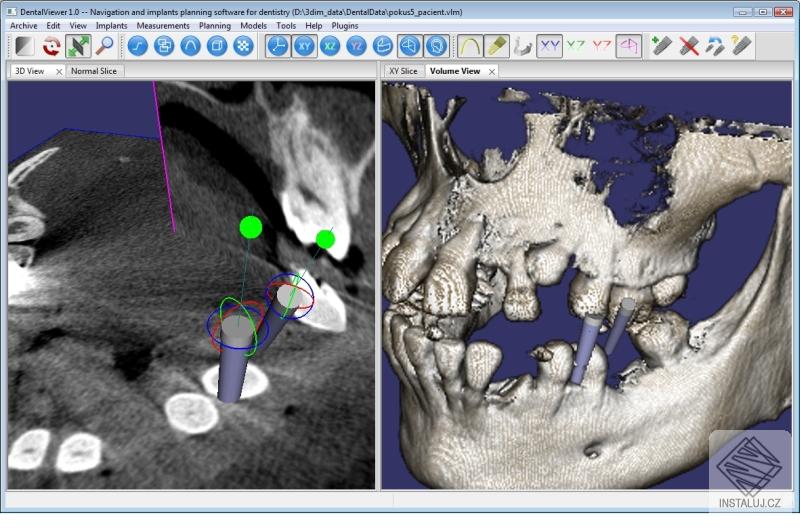Open the Planning menu

pos(215,26)
